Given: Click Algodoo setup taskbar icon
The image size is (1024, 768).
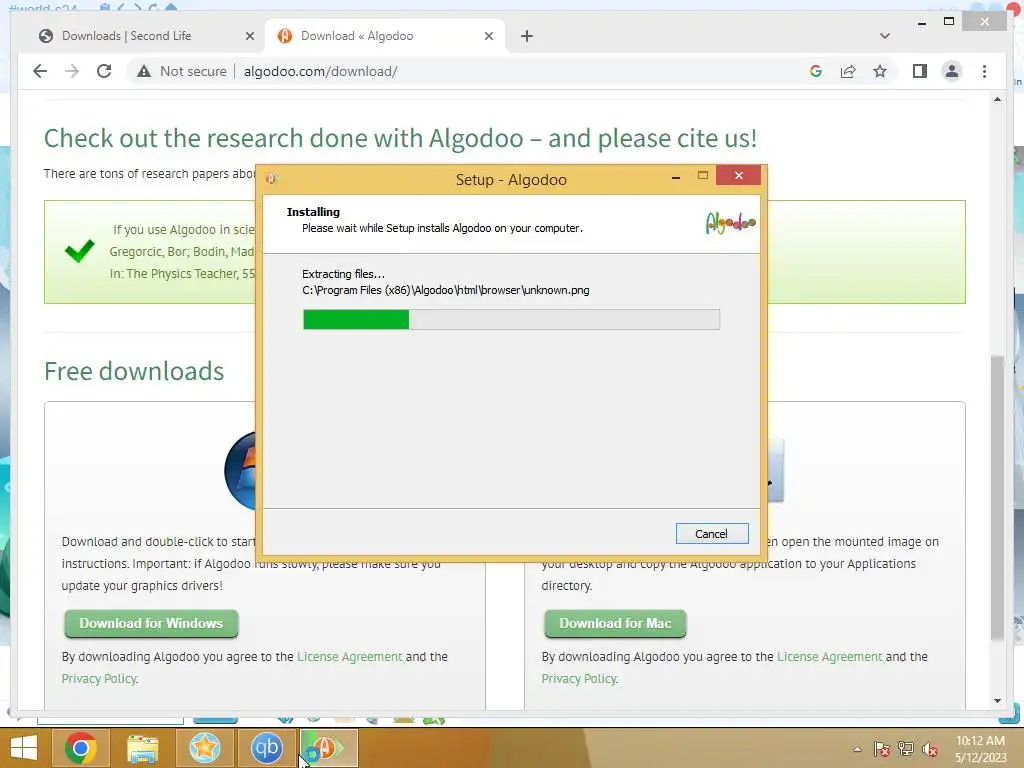Looking at the screenshot, I should (x=328, y=748).
